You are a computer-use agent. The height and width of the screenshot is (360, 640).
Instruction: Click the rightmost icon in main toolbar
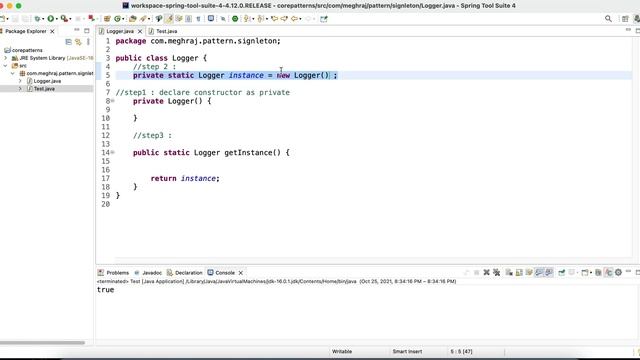324,19
